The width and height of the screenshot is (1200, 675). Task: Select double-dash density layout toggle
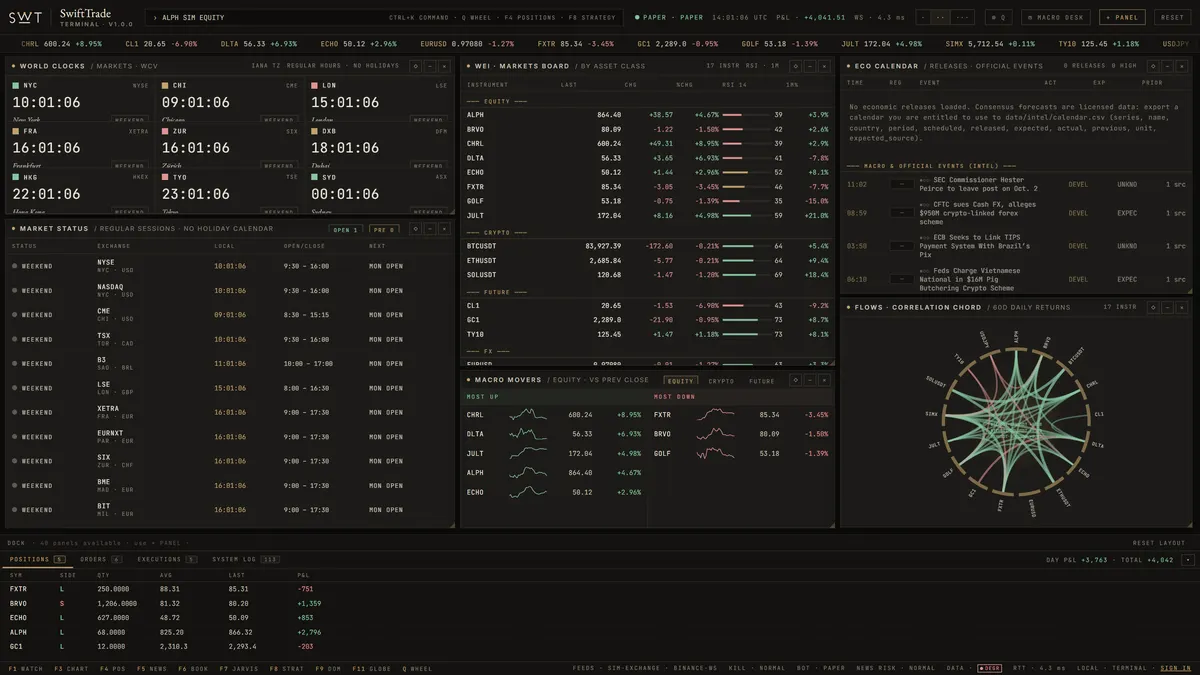pyautogui.click(x=940, y=17)
